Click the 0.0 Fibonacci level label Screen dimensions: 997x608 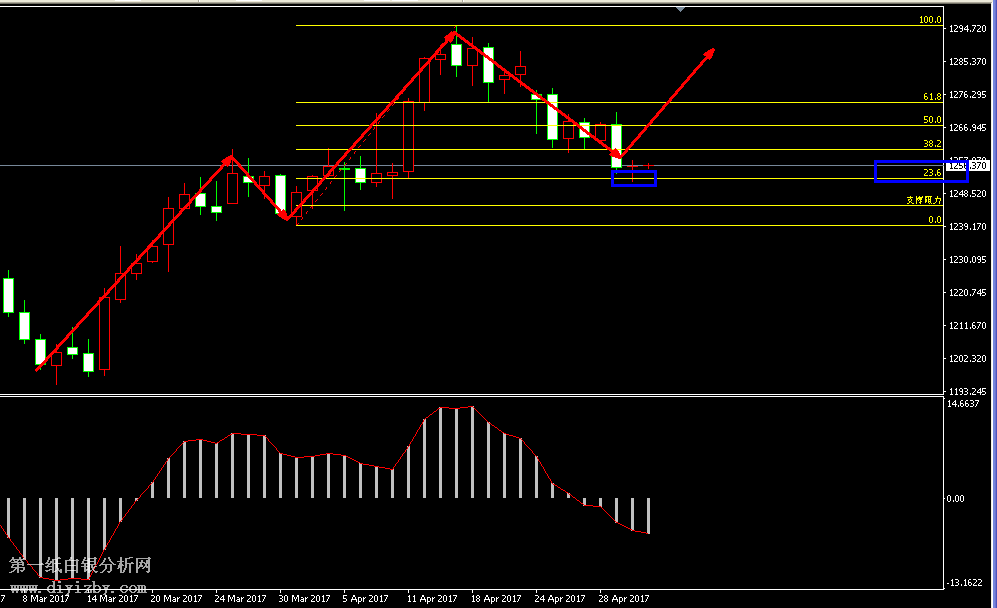[x=934, y=220]
